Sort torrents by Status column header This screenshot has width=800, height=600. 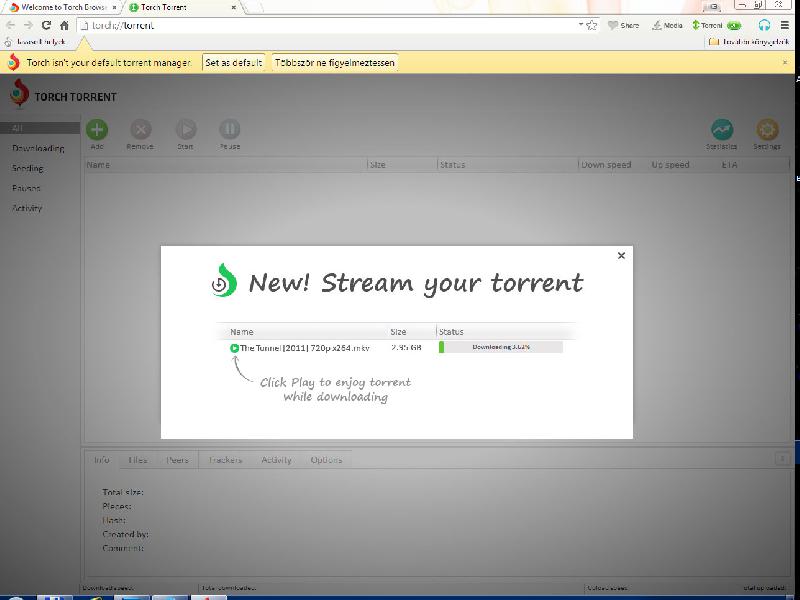508,165
